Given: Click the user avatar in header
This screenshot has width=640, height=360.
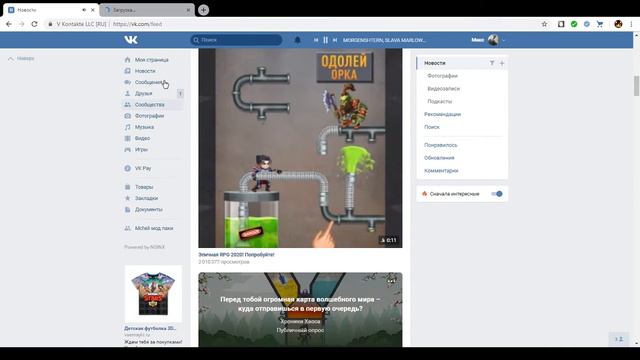Looking at the screenshot, I should (x=493, y=40).
